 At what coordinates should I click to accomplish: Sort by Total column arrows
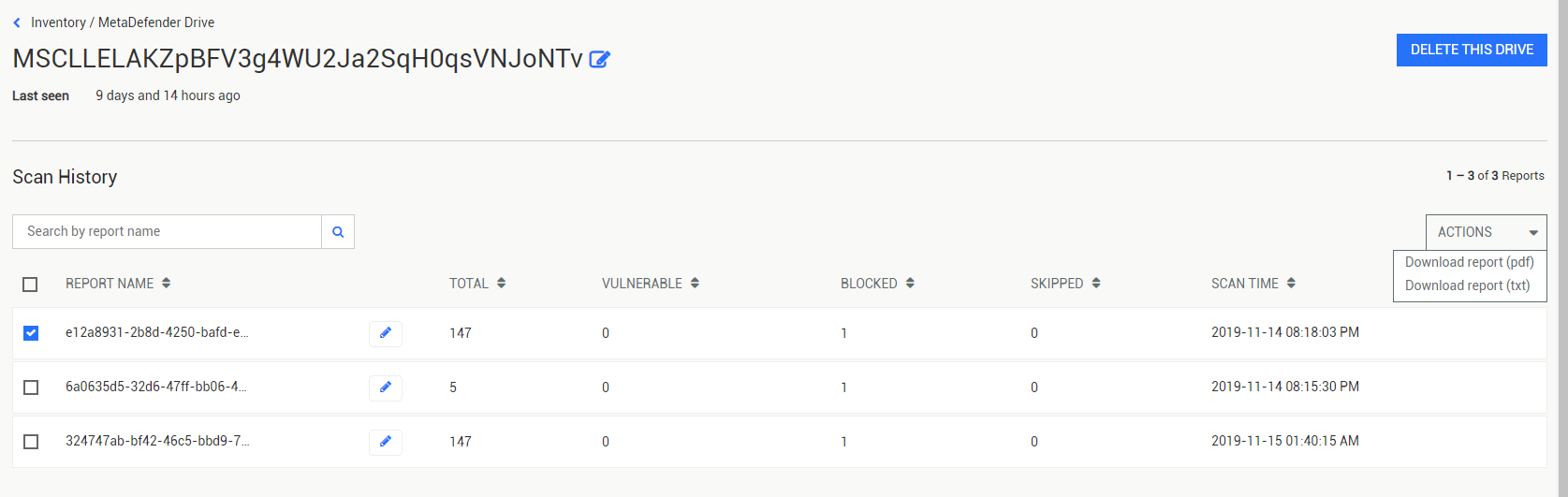click(x=501, y=283)
